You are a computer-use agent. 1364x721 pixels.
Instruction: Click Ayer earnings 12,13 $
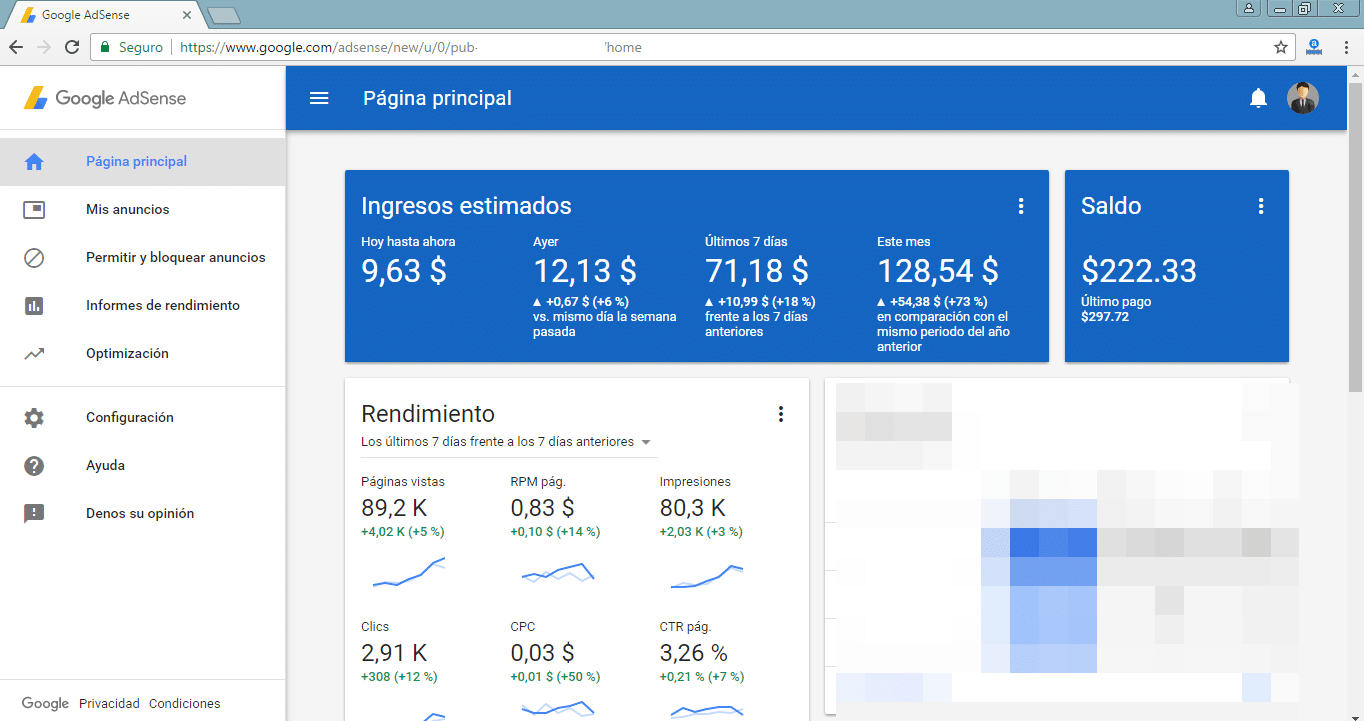pyautogui.click(x=585, y=271)
